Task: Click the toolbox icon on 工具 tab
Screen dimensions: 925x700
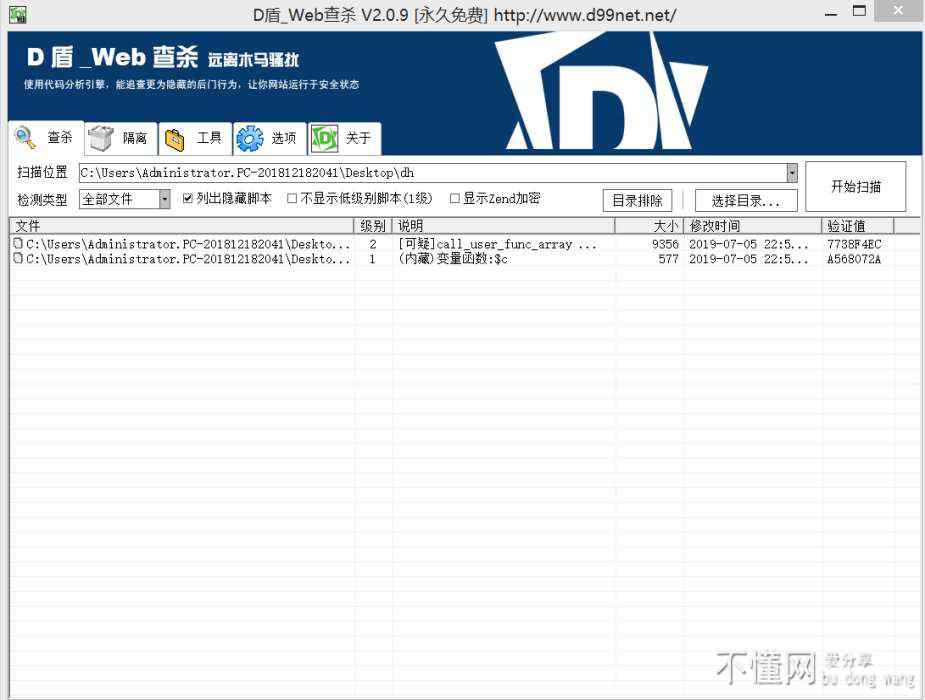Action: (175, 139)
